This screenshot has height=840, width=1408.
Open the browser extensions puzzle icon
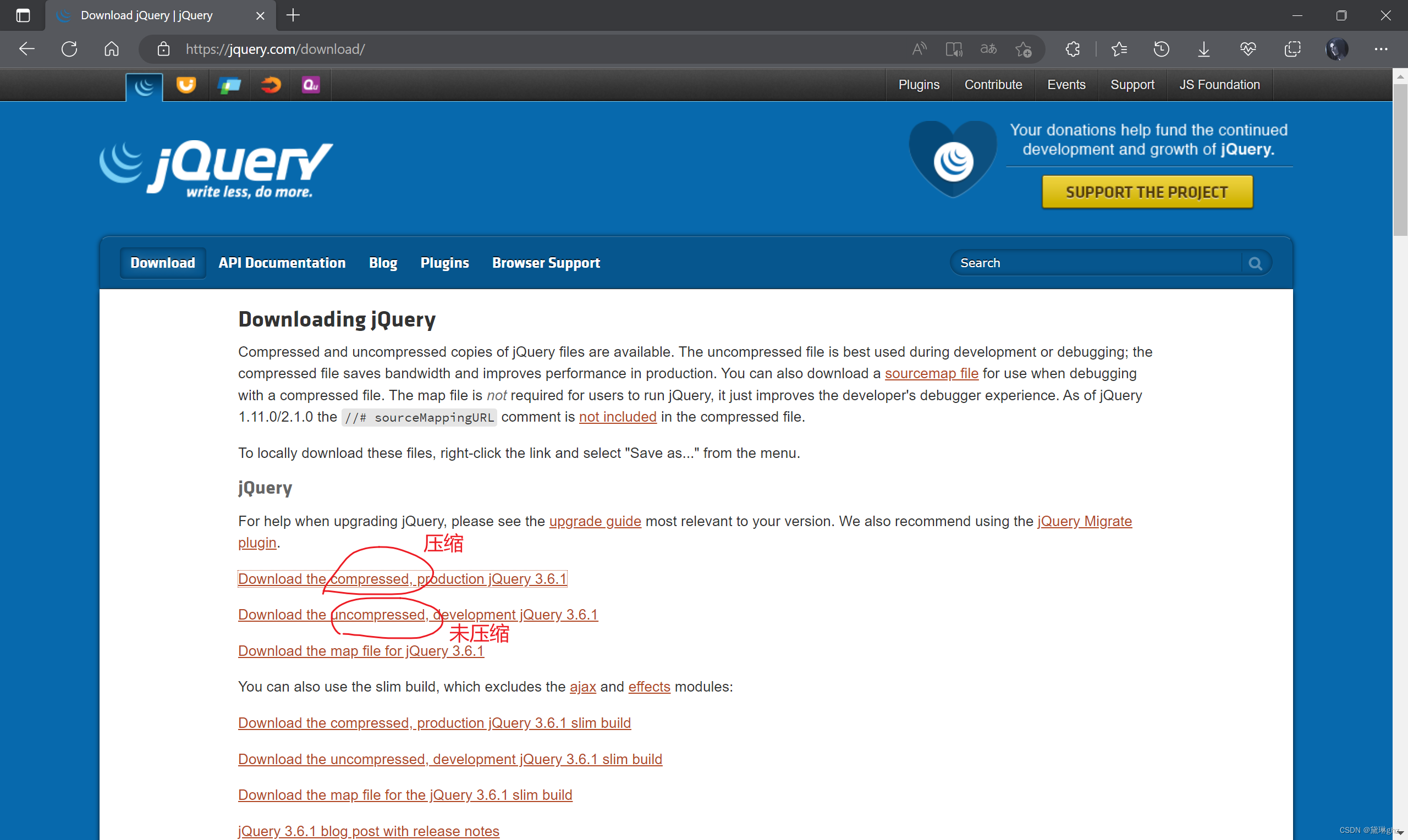click(x=1072, y=49)
